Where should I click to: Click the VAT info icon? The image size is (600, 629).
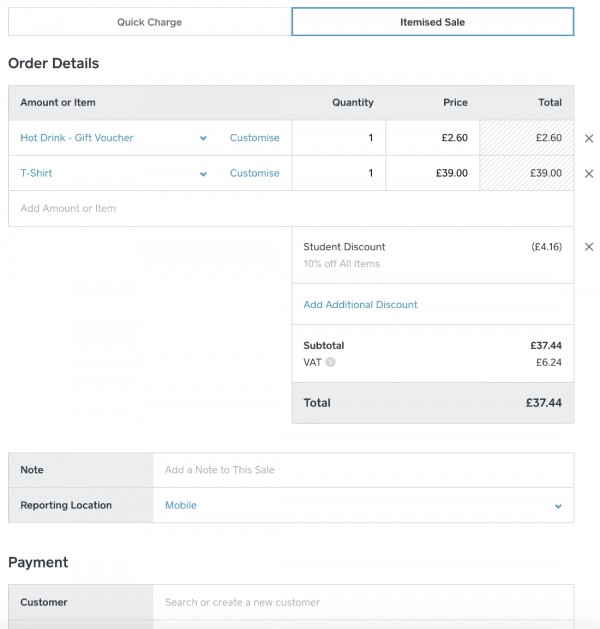point(331,362)
